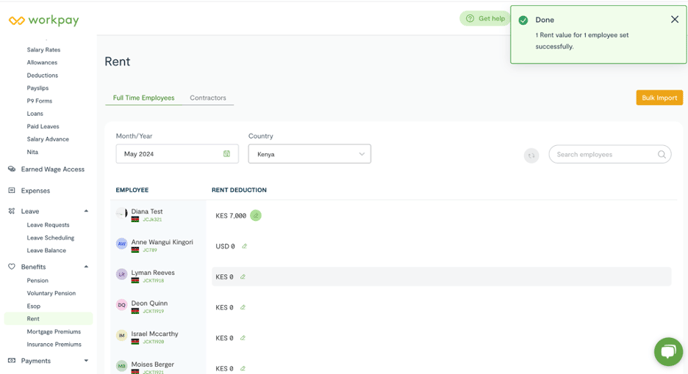Open Pension under Benefits
The image size is (688, 374).
(x=37, y=280)
